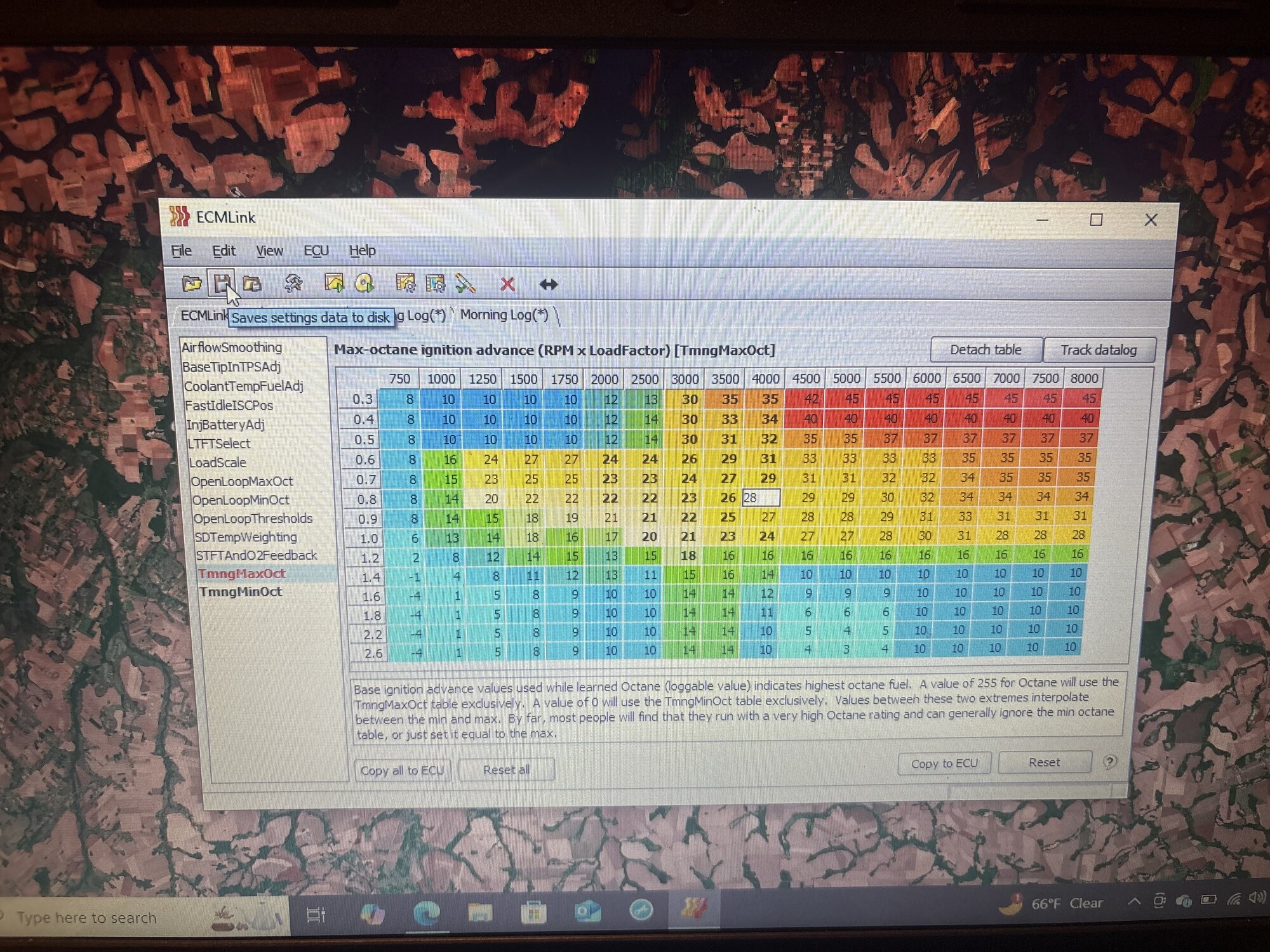Click the 2.6 load factor row header
The height and width of the screenshot is (952, 1270).
tap(370, 652)
